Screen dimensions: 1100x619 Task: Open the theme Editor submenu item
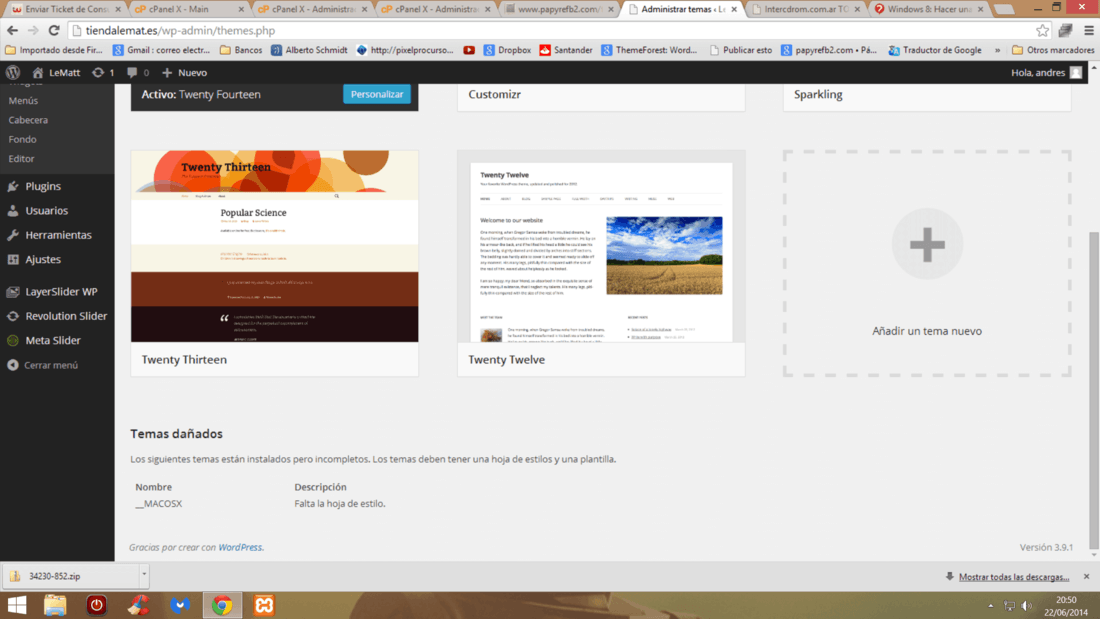[x=21, y=159]
